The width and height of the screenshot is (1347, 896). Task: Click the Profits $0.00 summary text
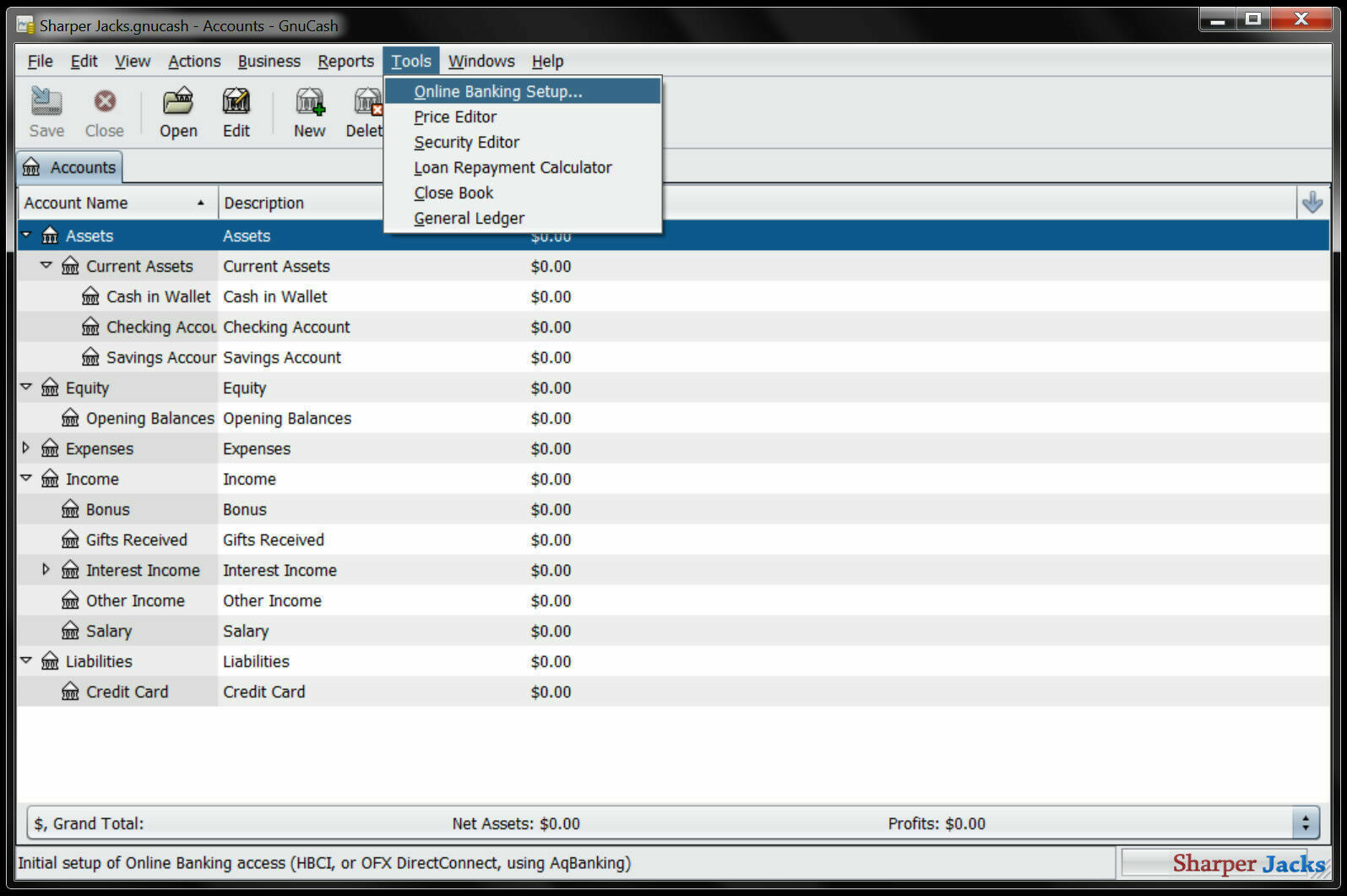click(937, 823)
